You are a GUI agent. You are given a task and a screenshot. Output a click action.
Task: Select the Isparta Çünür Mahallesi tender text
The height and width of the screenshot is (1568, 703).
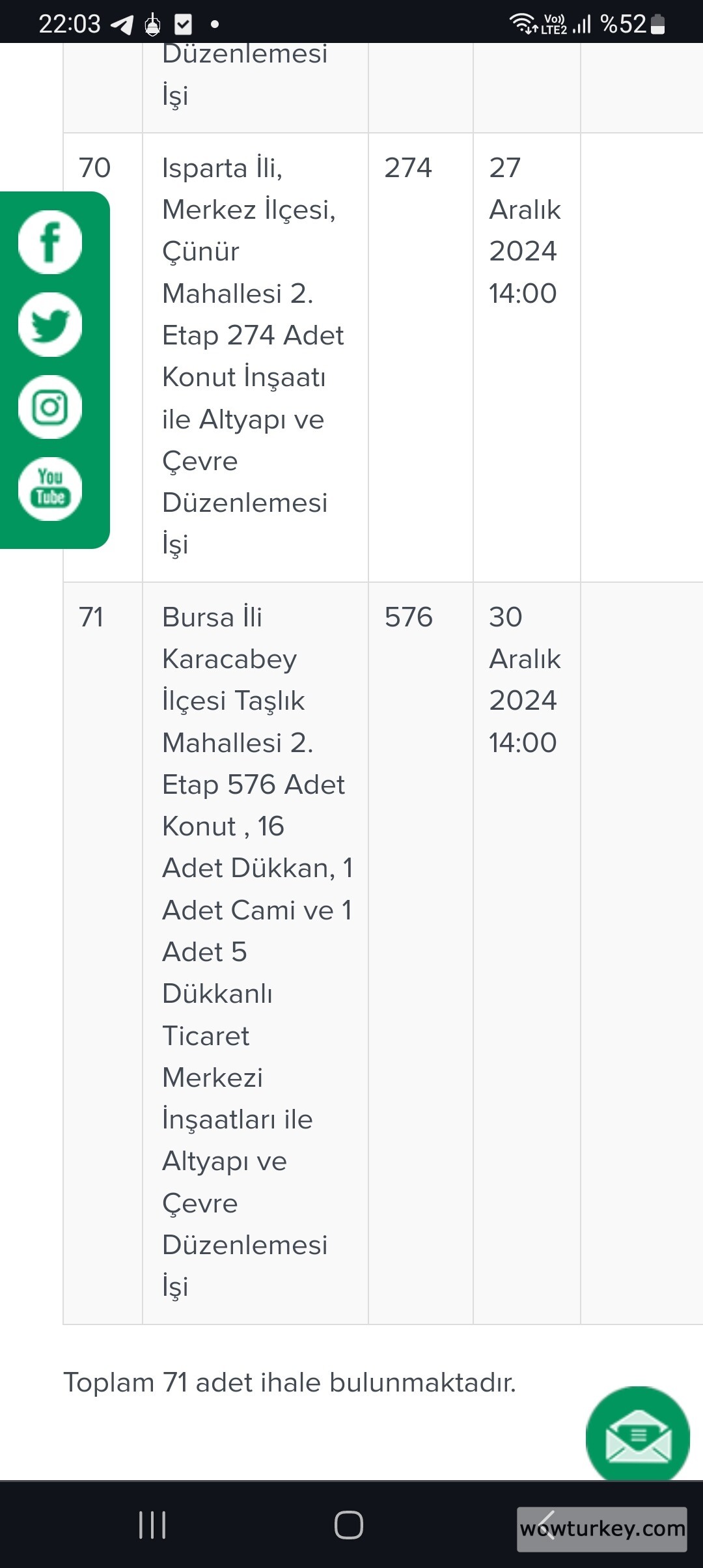[x=253, y=356]
